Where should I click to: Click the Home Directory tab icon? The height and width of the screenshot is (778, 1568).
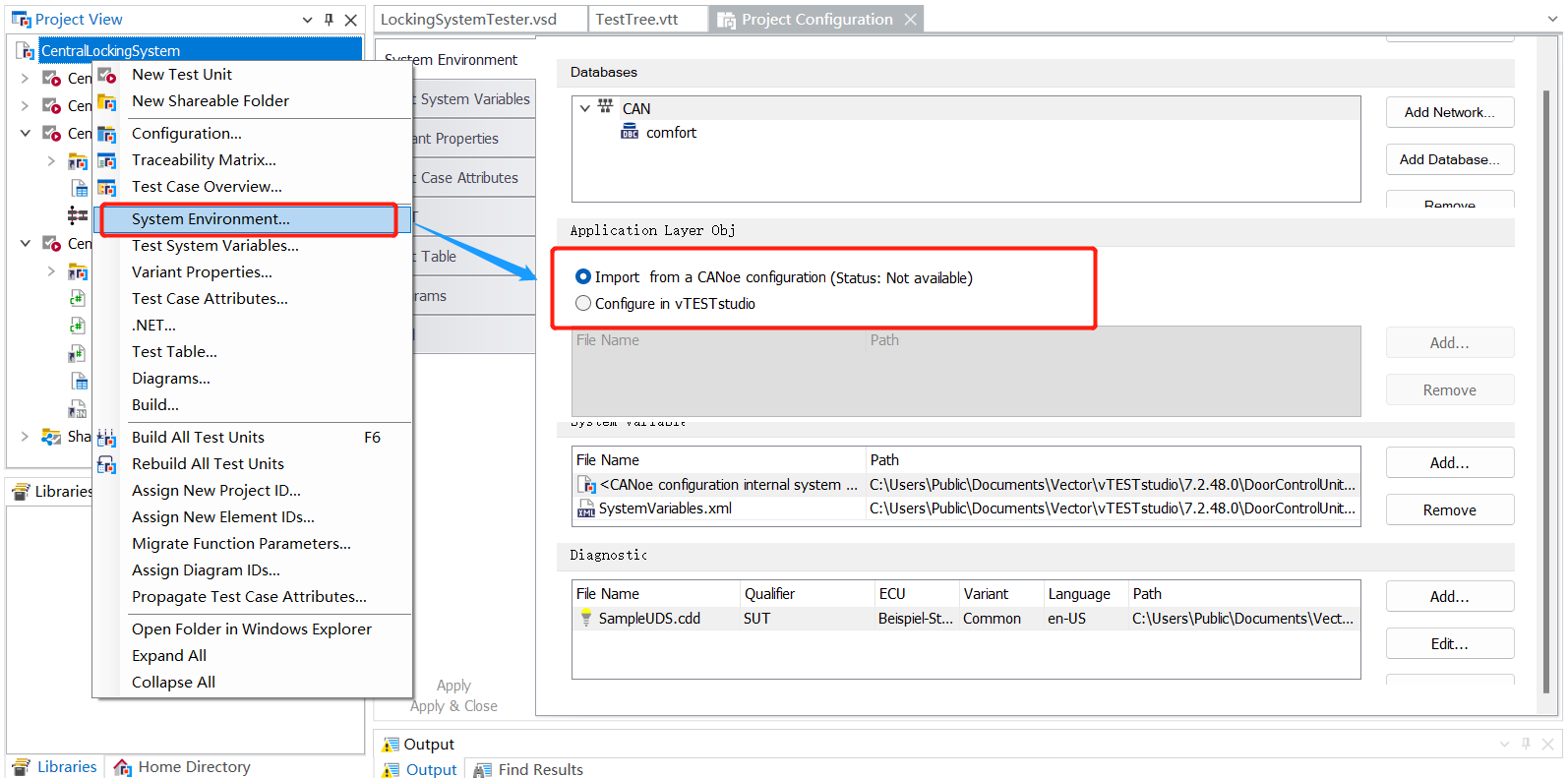click(123, 767)
